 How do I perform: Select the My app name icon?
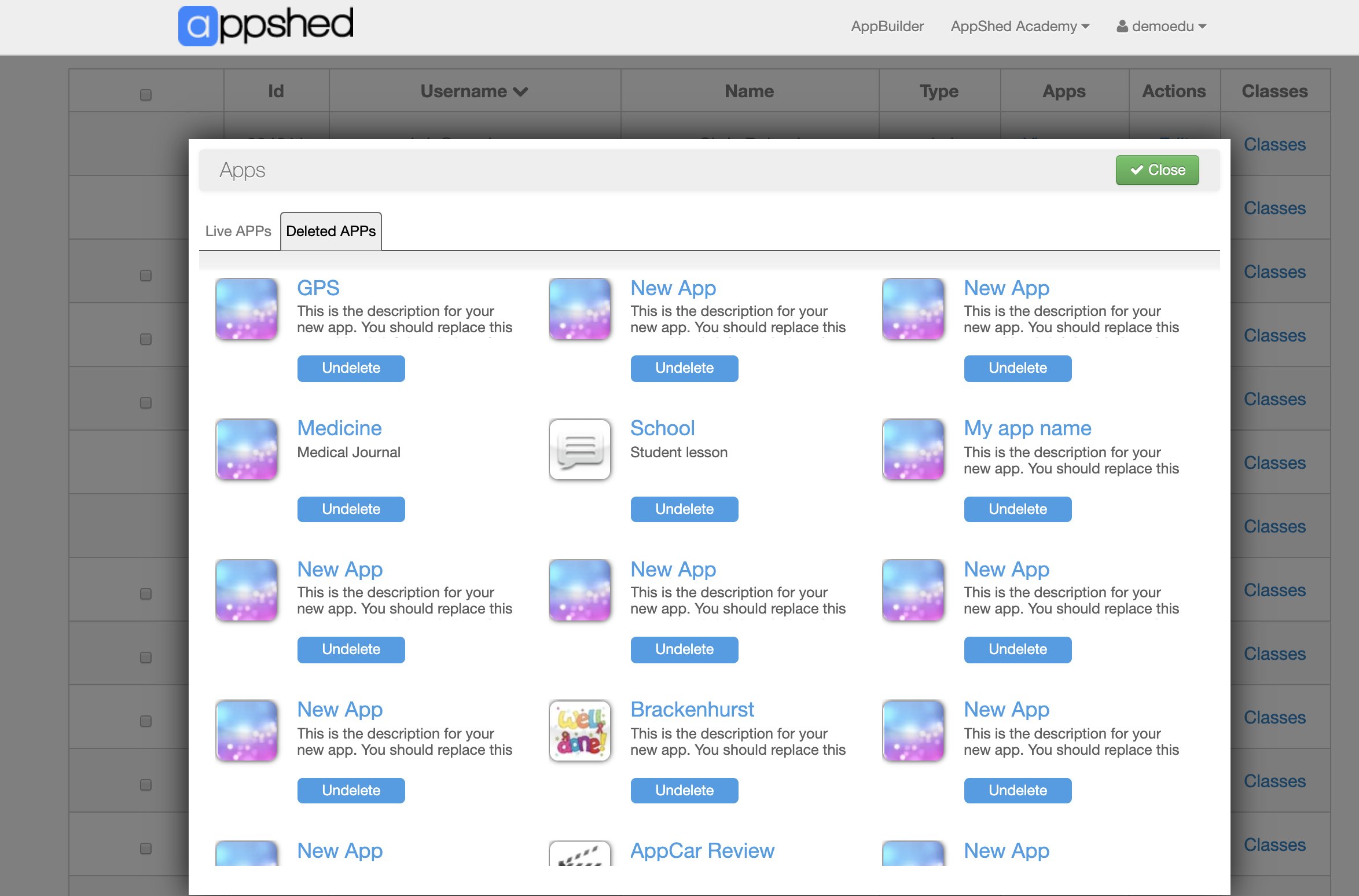(912, 449)
